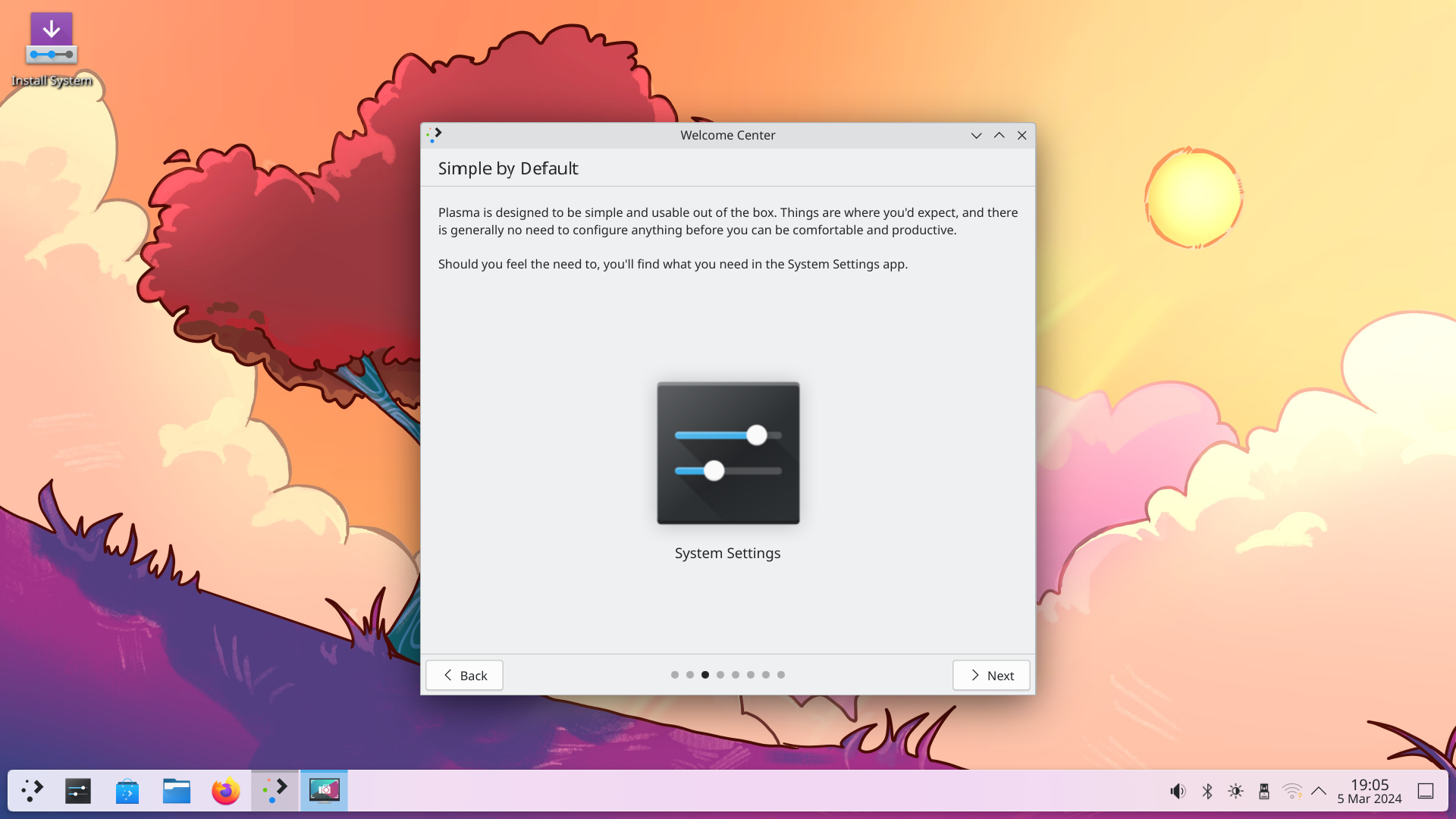This screenshot has height=819, width=1456.
Task: Close the Welcome Center window
Action: point(1021,135)
